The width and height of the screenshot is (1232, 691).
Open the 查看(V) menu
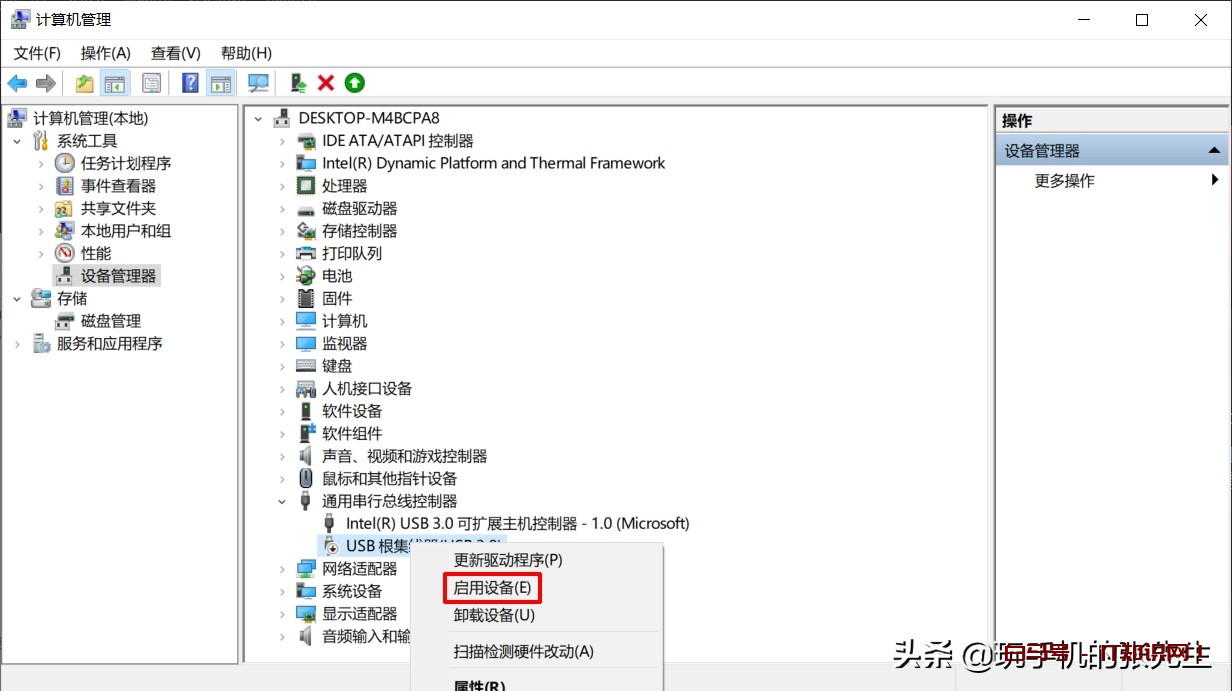click(x=176, y=53)
